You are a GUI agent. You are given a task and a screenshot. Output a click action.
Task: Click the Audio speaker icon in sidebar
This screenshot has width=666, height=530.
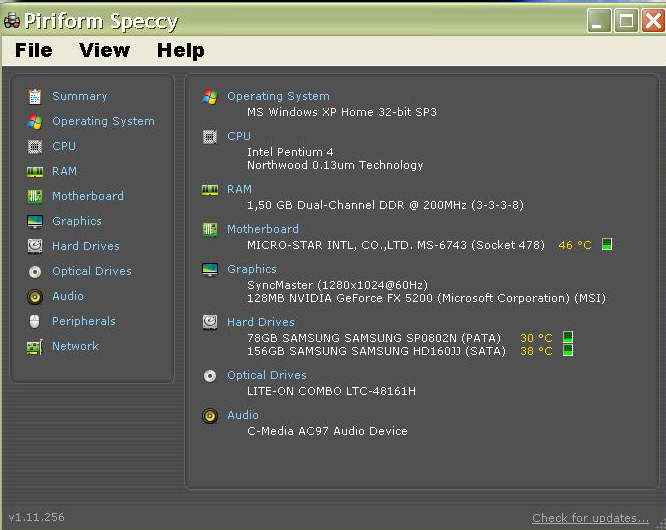[x=35, y=296]
